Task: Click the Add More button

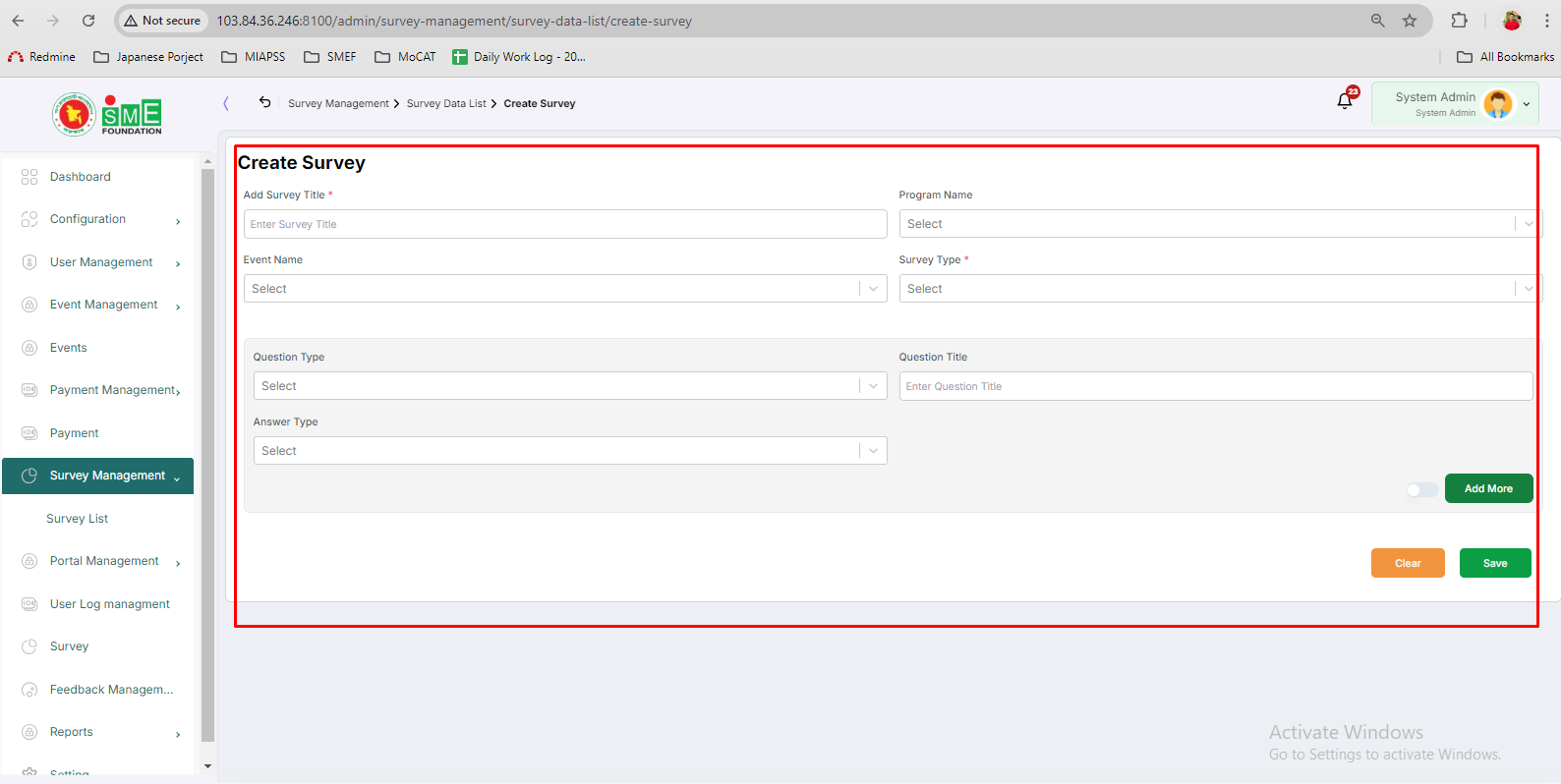Action: point(1488,488)
